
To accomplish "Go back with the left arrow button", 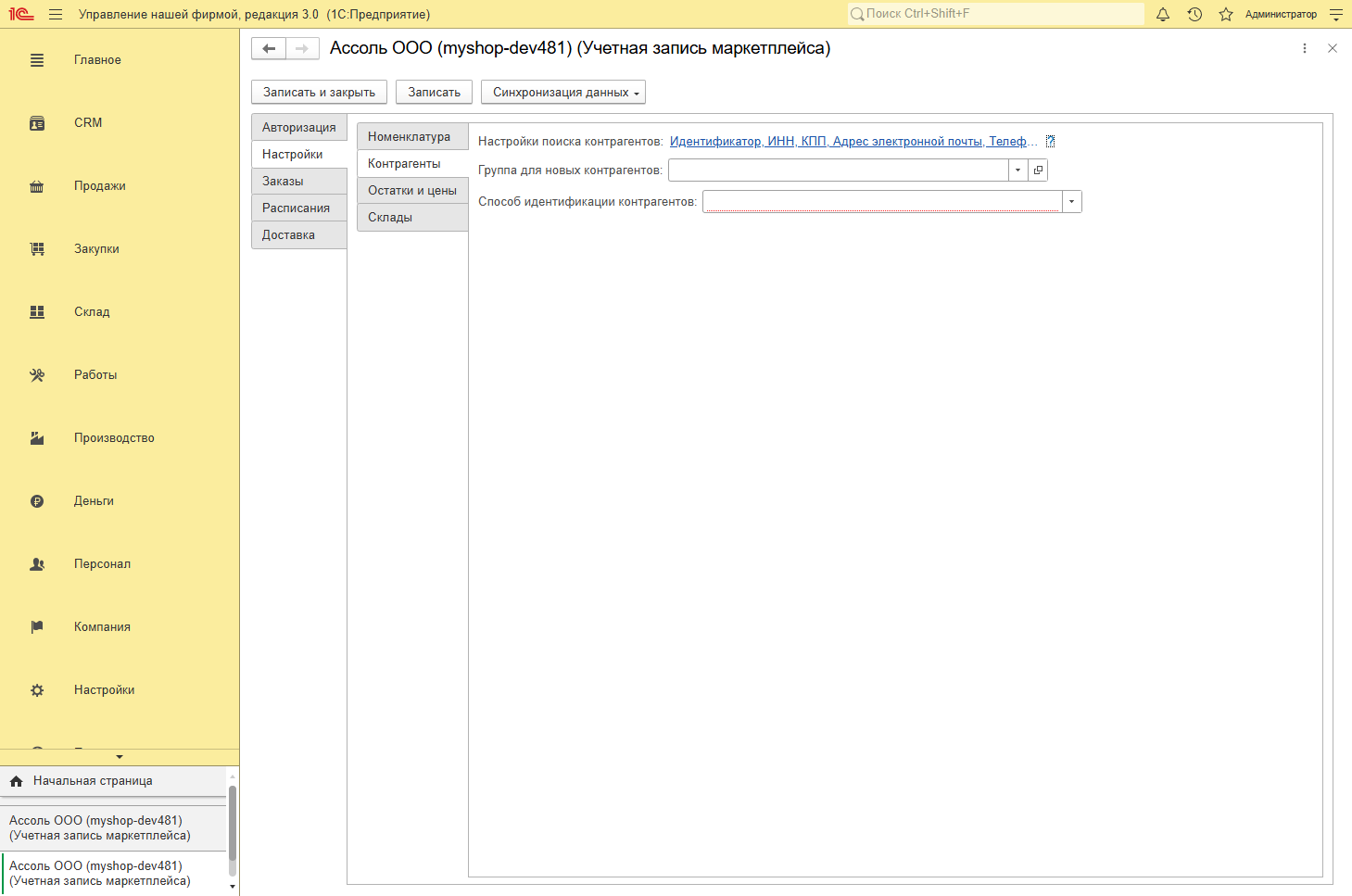I will [269, 48].
